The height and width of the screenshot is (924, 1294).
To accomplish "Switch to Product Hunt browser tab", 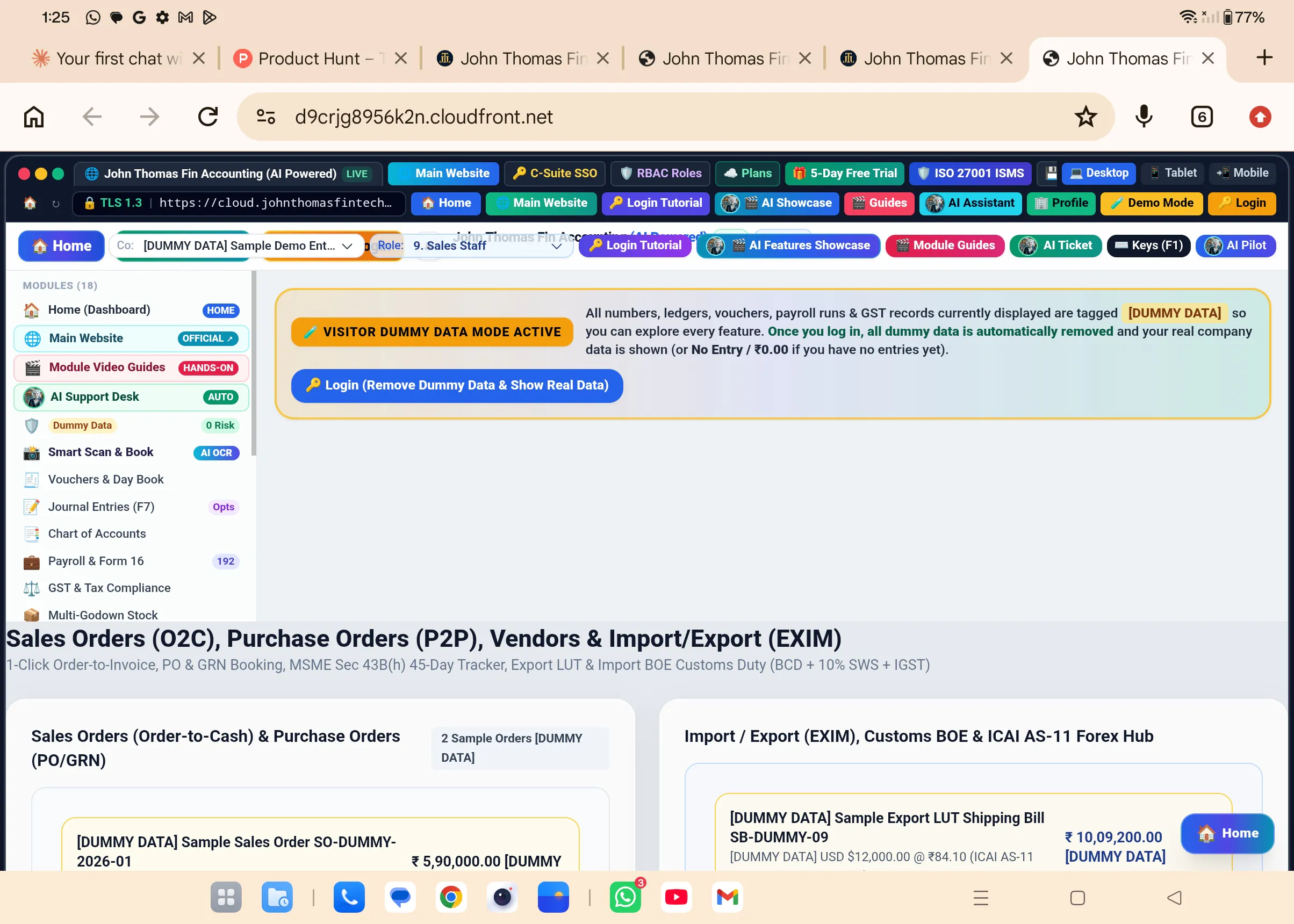I will [x=310, y=58].
